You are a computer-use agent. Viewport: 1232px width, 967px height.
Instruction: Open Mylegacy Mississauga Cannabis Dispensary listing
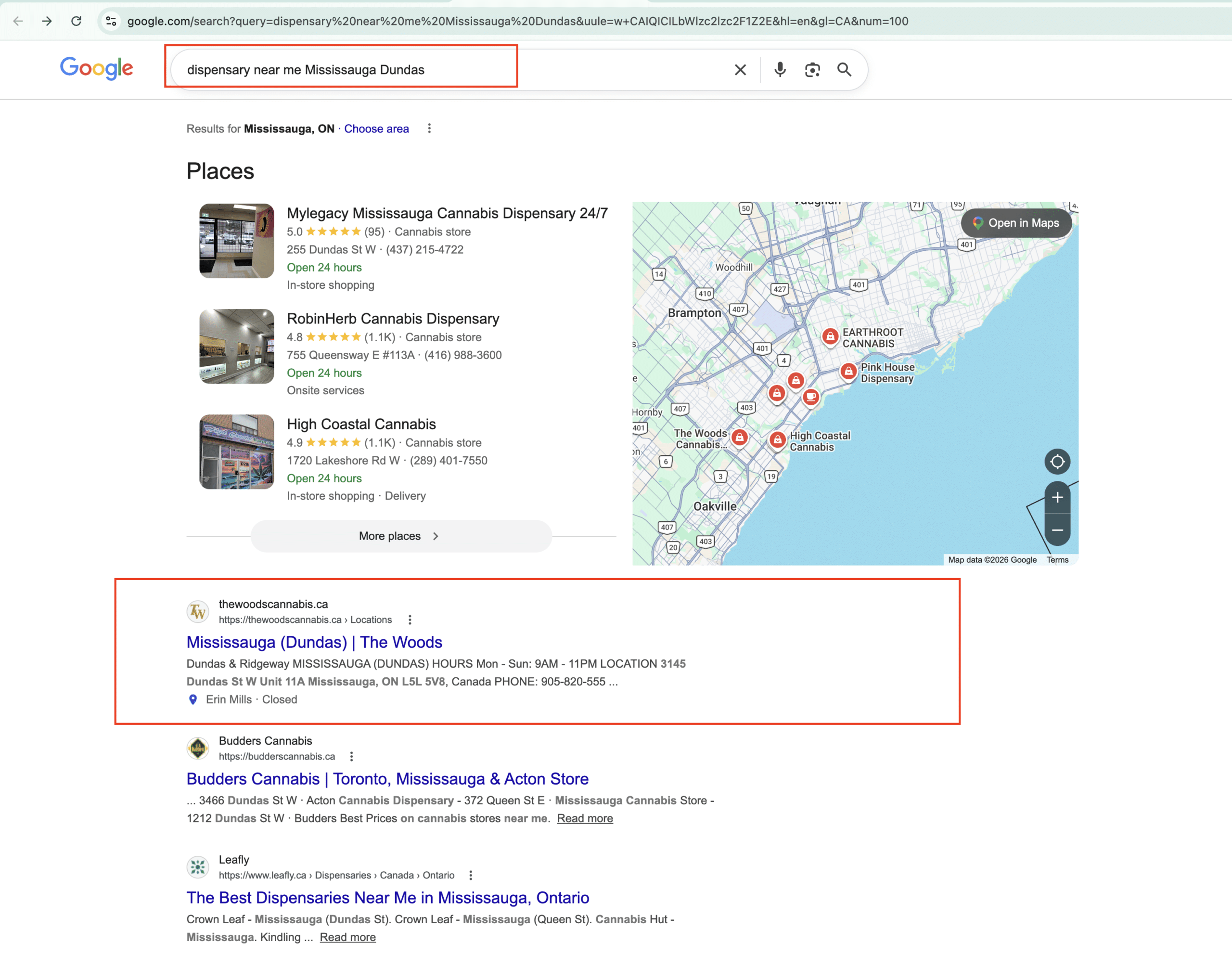(x=447, y=213)
